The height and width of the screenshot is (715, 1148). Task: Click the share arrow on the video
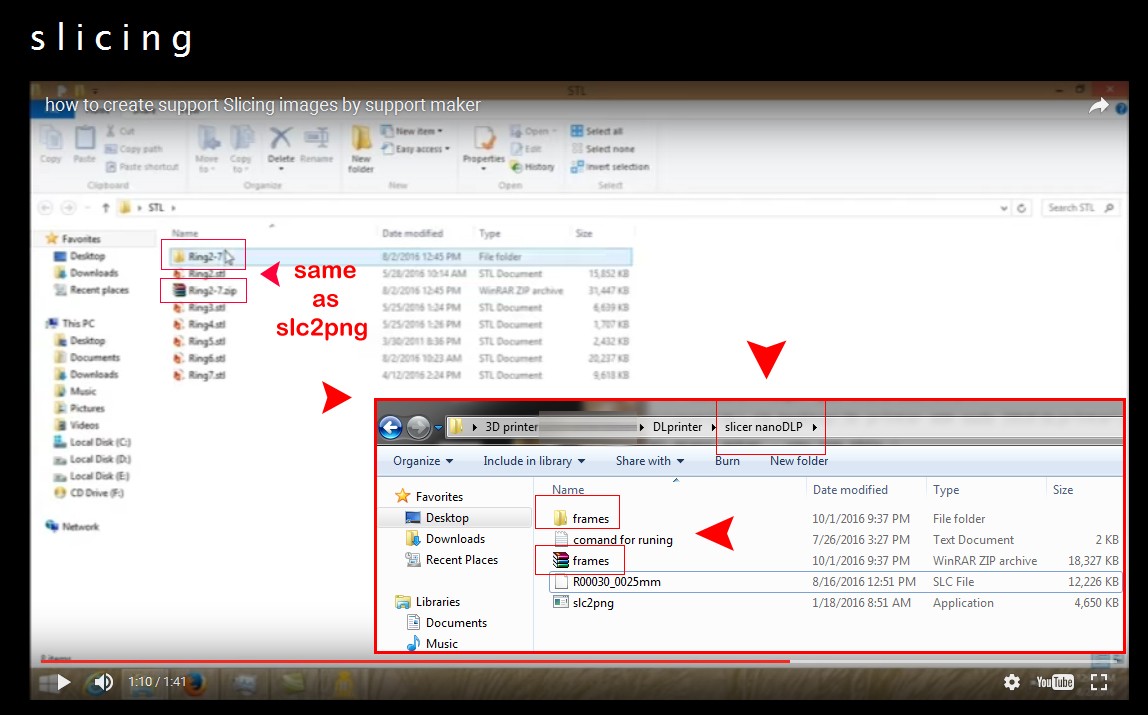pos(1099,107)
